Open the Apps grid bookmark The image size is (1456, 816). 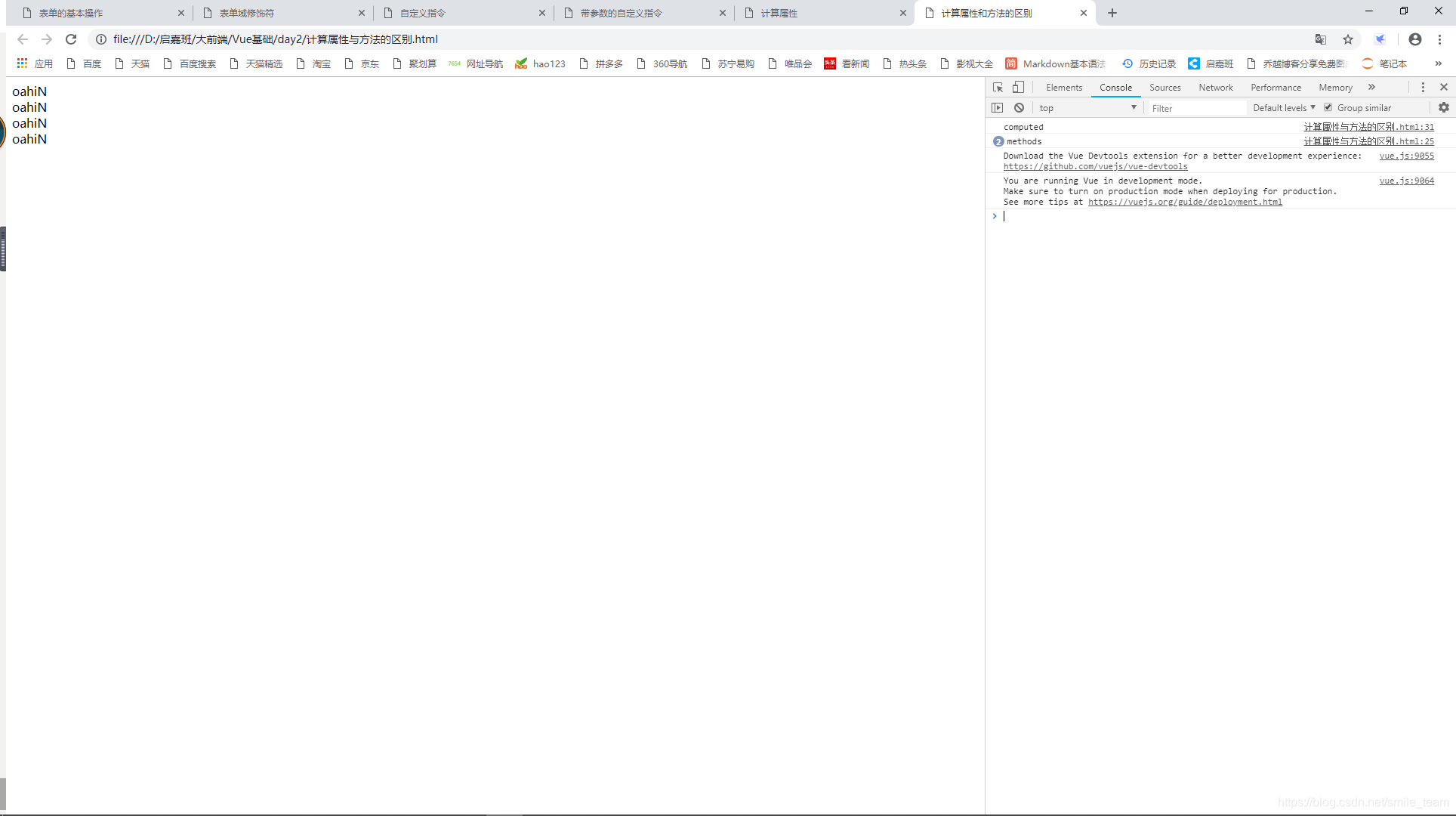click(x=34, y=63)
